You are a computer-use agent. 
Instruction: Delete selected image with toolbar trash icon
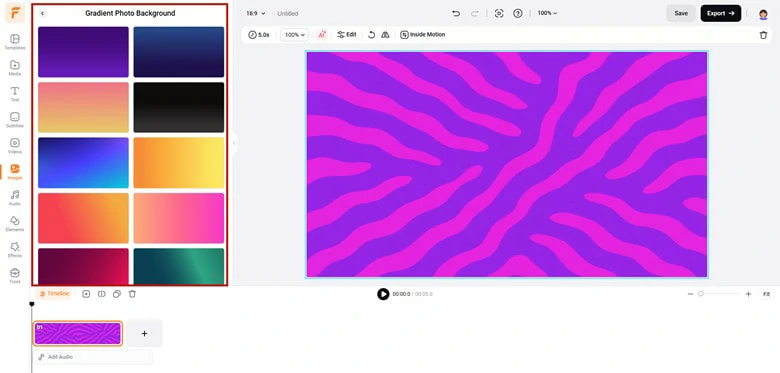(x=763, y=35)
